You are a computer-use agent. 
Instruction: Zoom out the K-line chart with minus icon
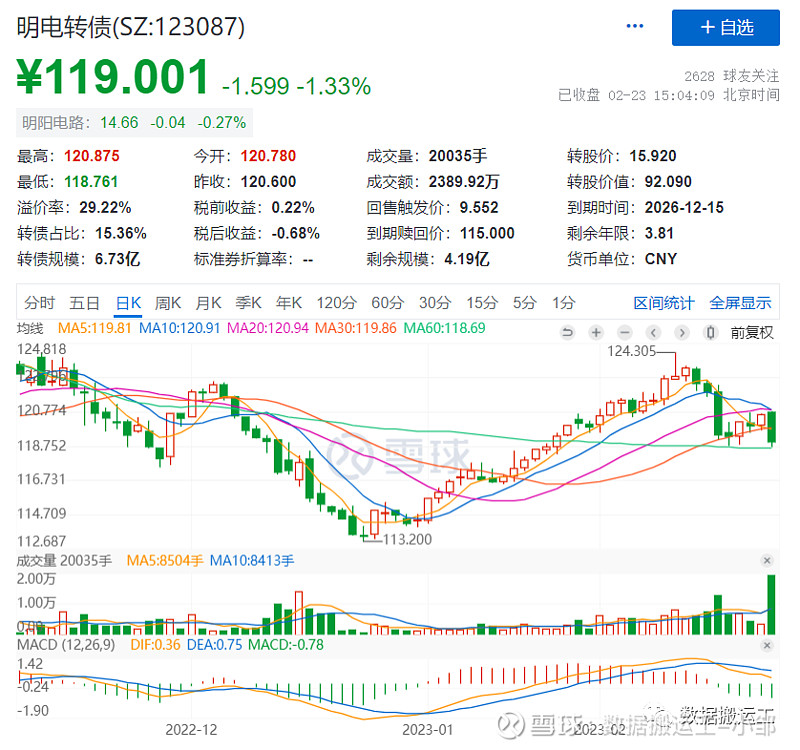[x=624, y=333]
